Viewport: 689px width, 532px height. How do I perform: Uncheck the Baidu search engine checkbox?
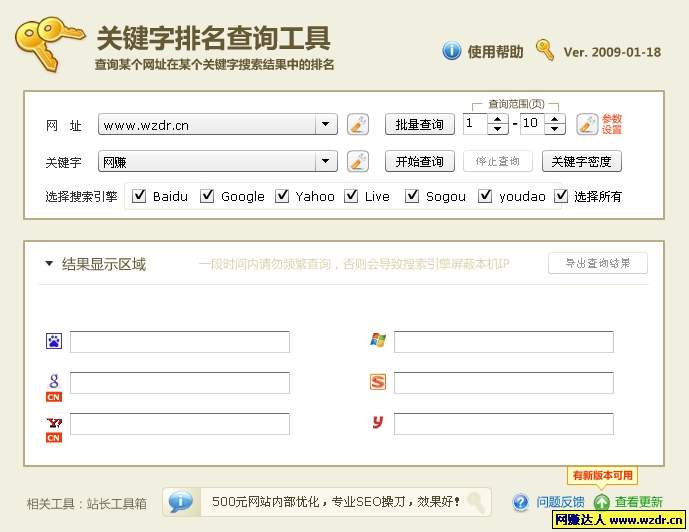[139, 195]
